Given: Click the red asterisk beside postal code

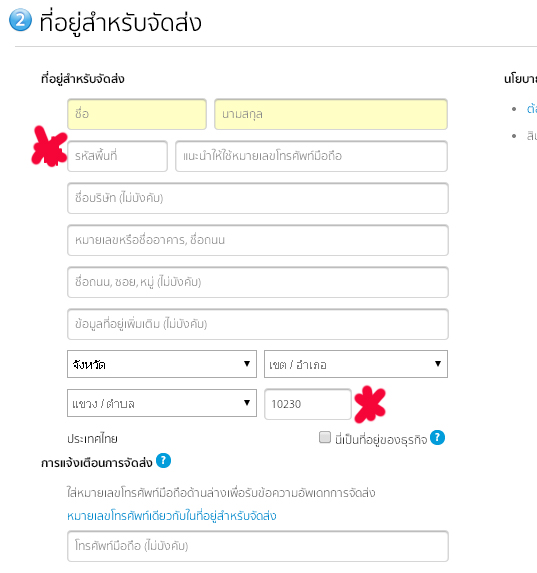Looking at the screenshot, I should point(370,404).
